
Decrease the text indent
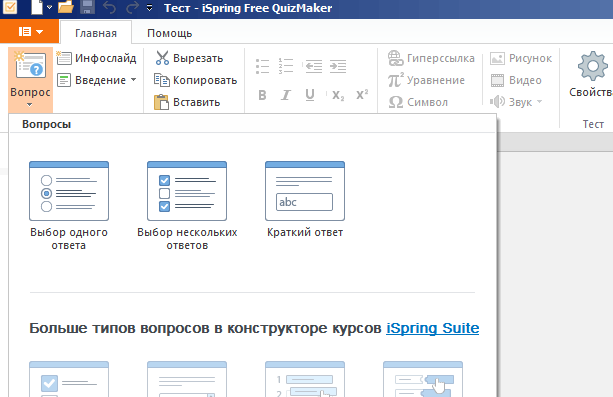tap(314, 66)
